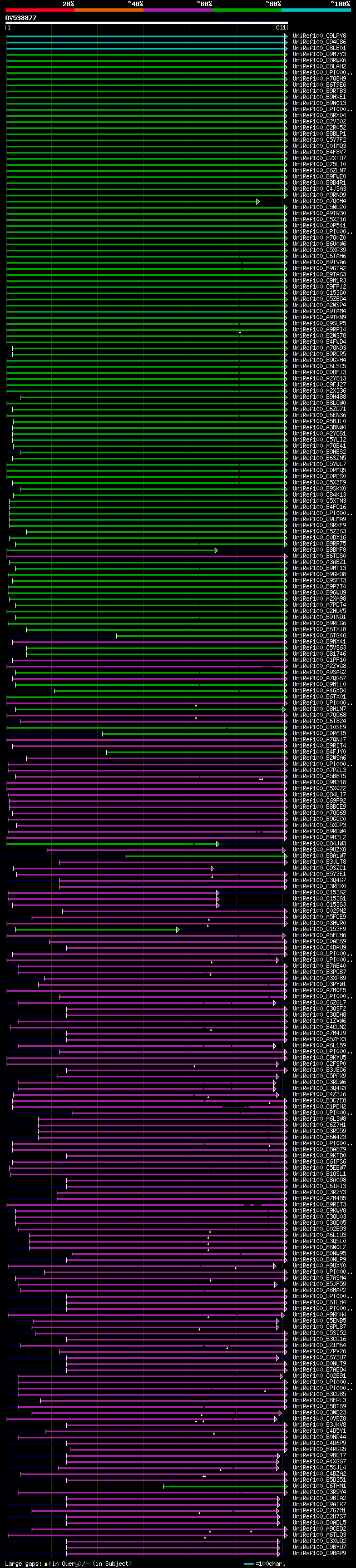Click label UniRef100_C6TAH6

319,256
